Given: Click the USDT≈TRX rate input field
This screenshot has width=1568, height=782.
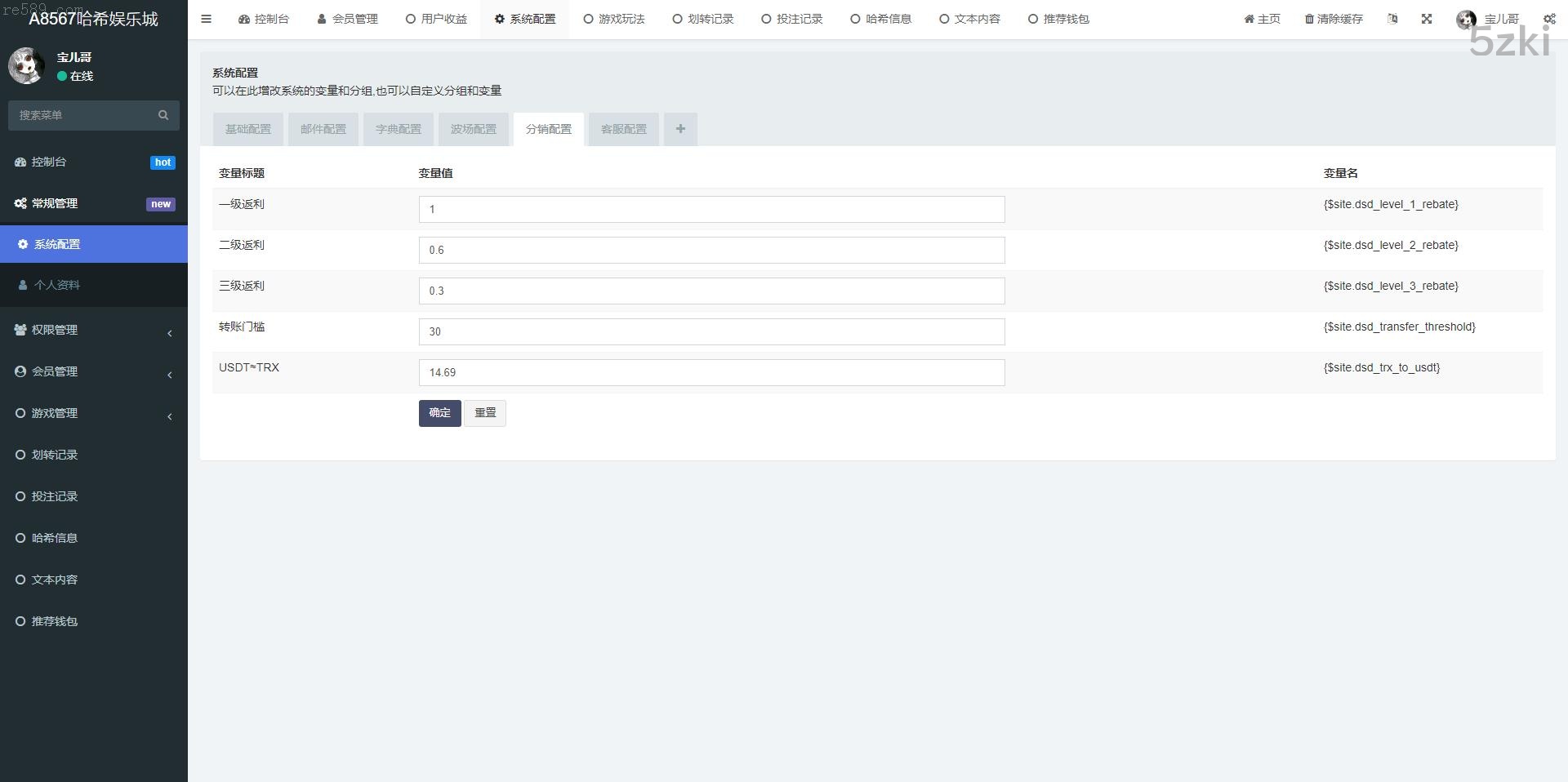Looking at the screenshot, I should (x=711, y=372).
